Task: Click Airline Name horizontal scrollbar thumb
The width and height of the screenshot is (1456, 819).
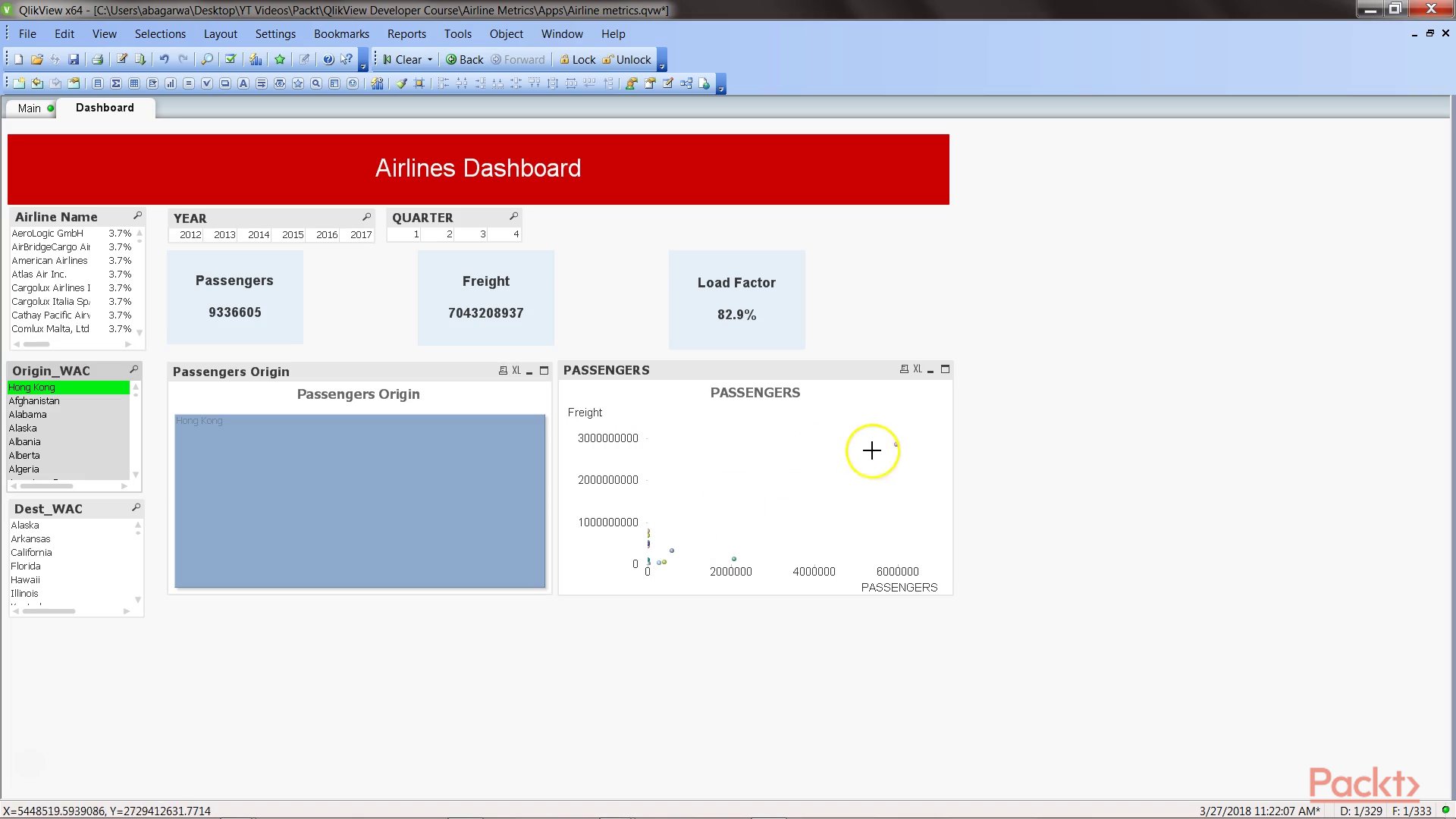Action: coord(36,344)
